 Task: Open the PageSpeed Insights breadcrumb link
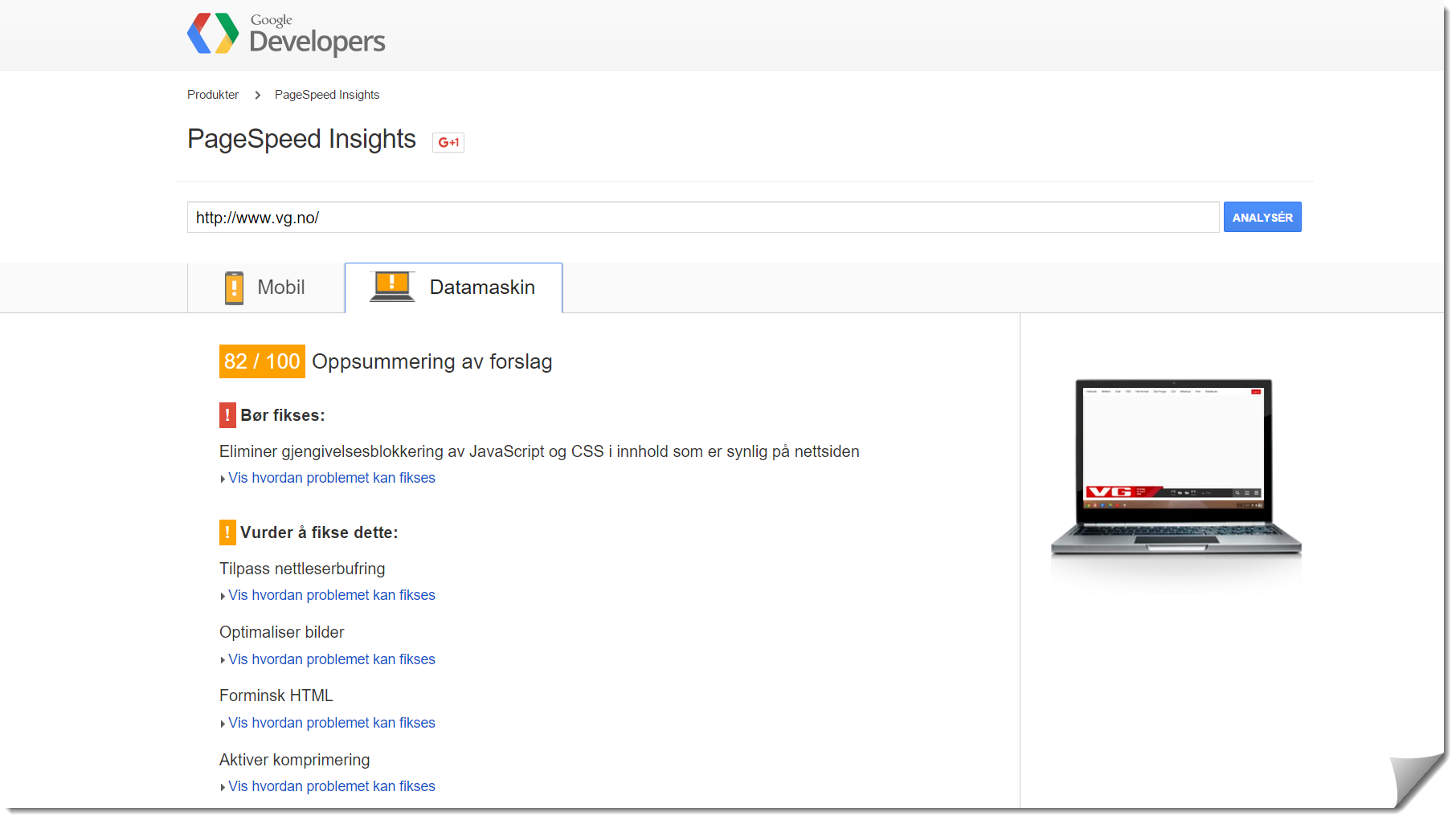(x=327, y=95)
